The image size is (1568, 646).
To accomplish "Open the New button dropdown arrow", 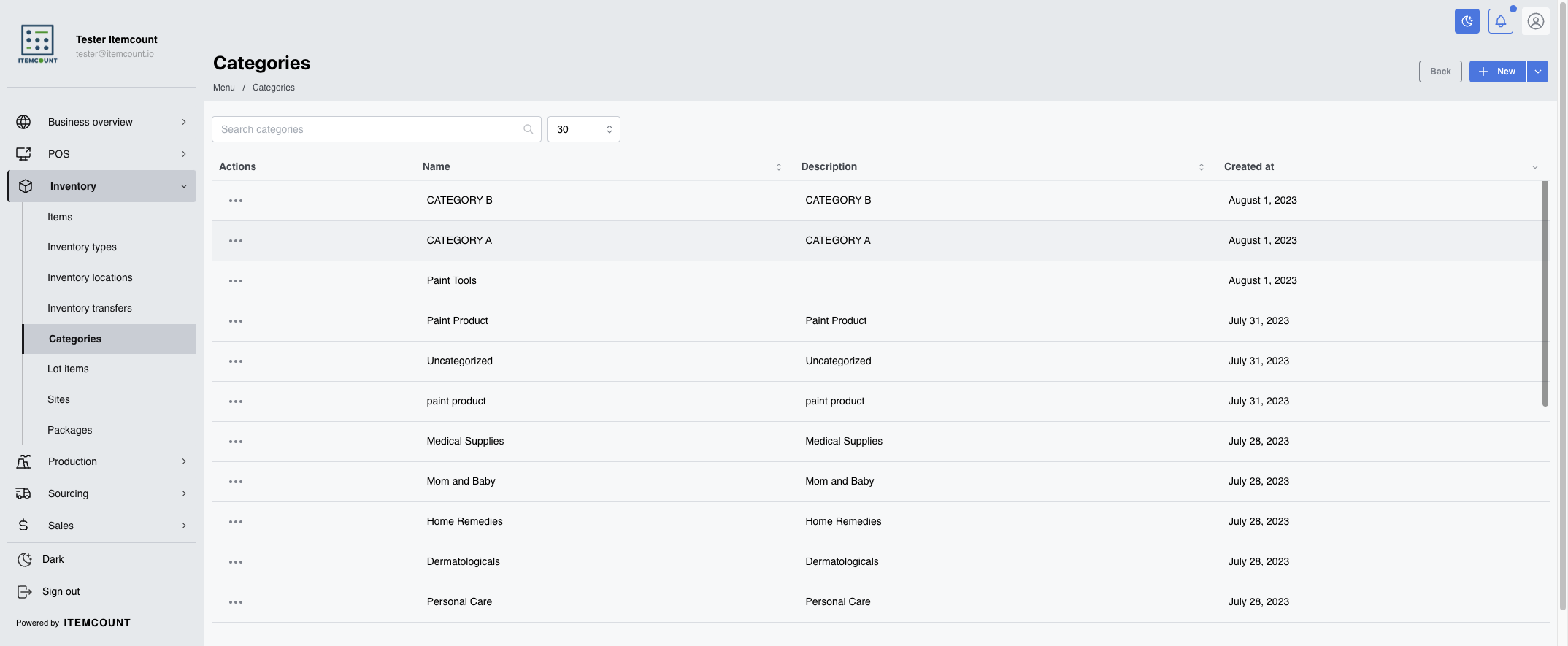I will (1537, 72).
